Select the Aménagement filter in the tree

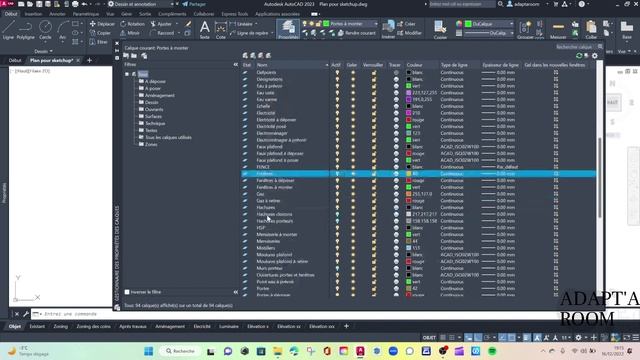(x=160, y=96)
